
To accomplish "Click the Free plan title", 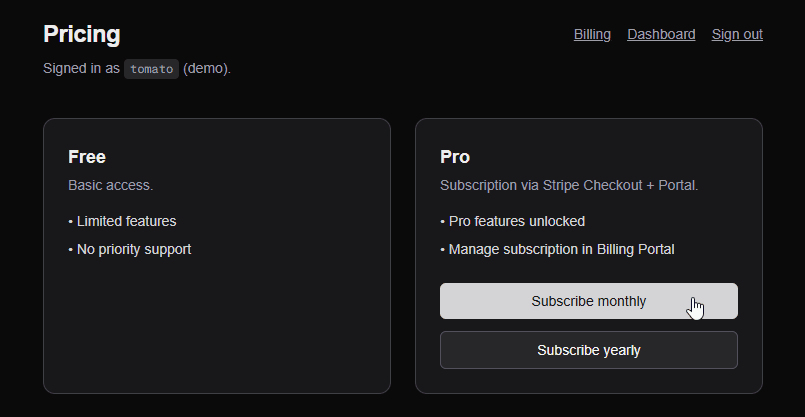I will (x=87, y=157).
